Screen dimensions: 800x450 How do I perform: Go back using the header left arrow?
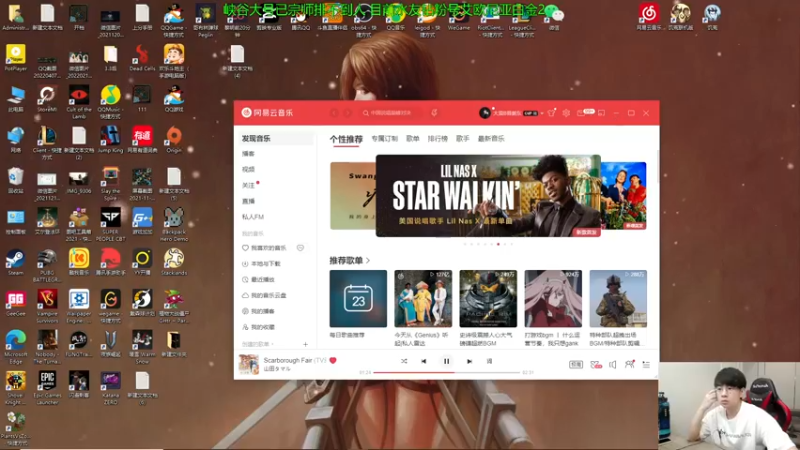pos(334,113)
